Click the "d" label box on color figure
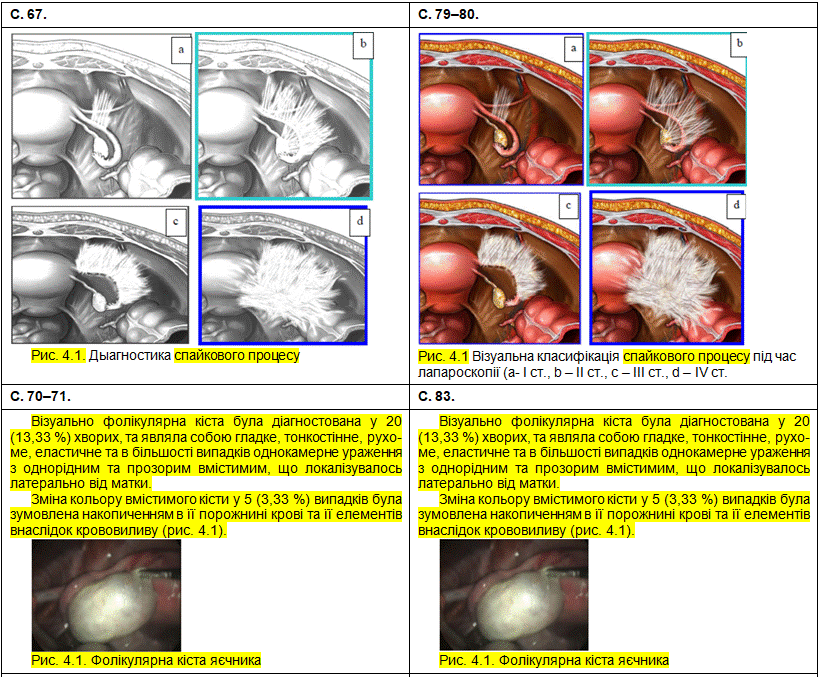 (x=736, y=206)
